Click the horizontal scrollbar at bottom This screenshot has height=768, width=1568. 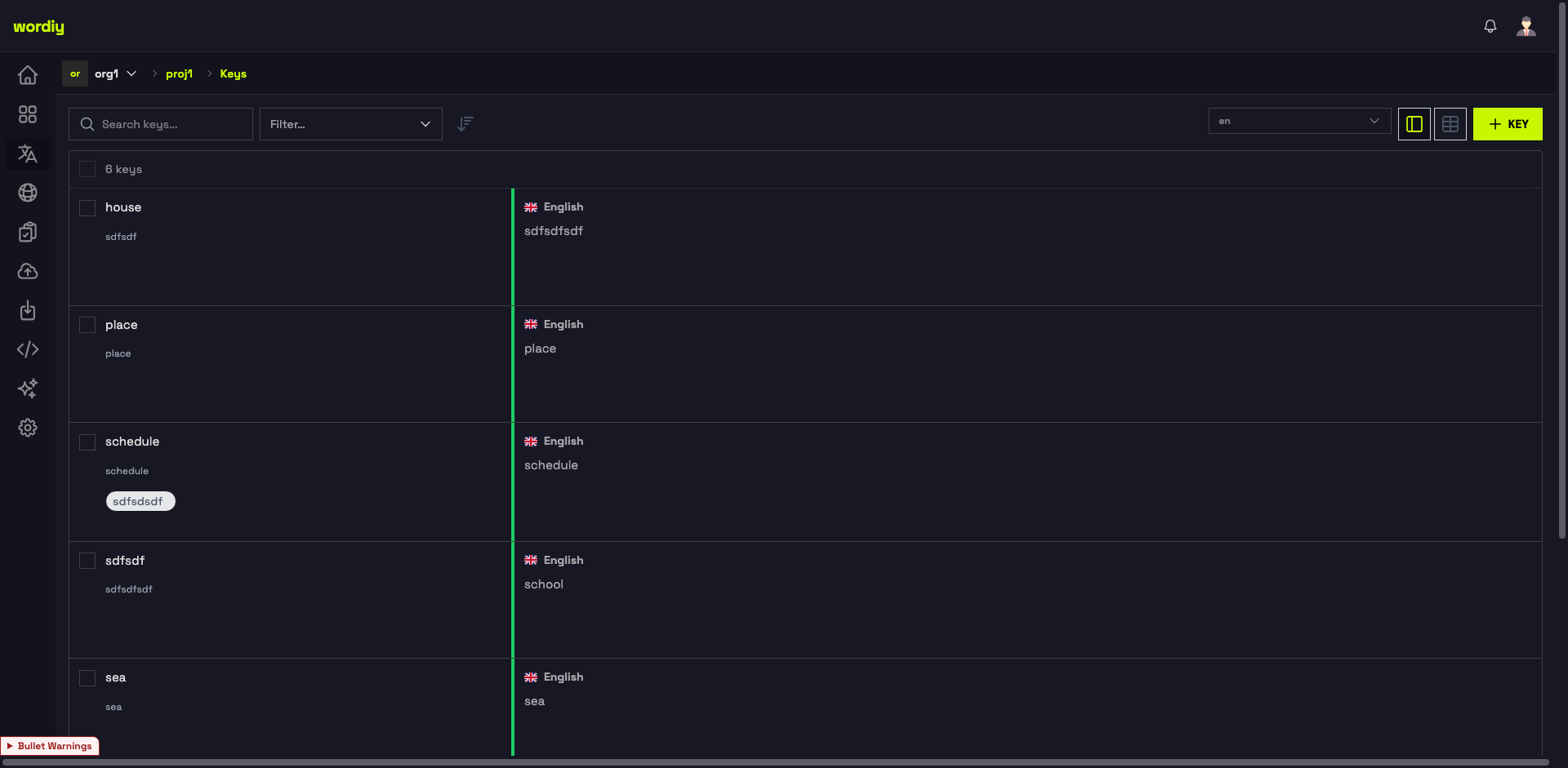[776, 763]
